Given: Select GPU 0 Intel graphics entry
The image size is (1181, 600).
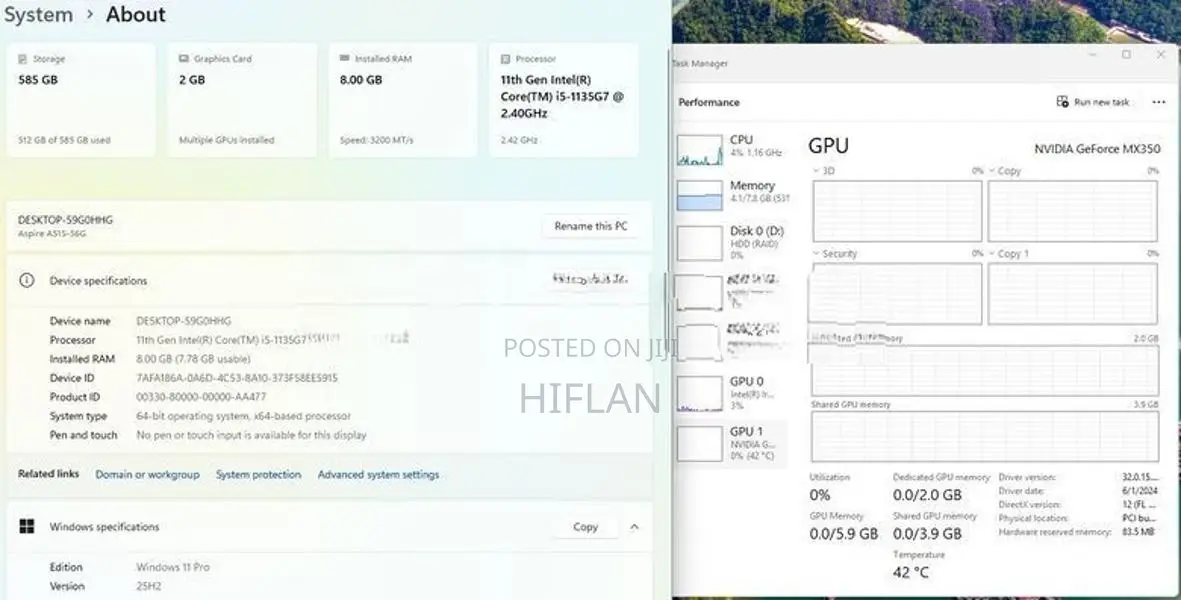Looking at the screenshot, I should click(731, 394).
